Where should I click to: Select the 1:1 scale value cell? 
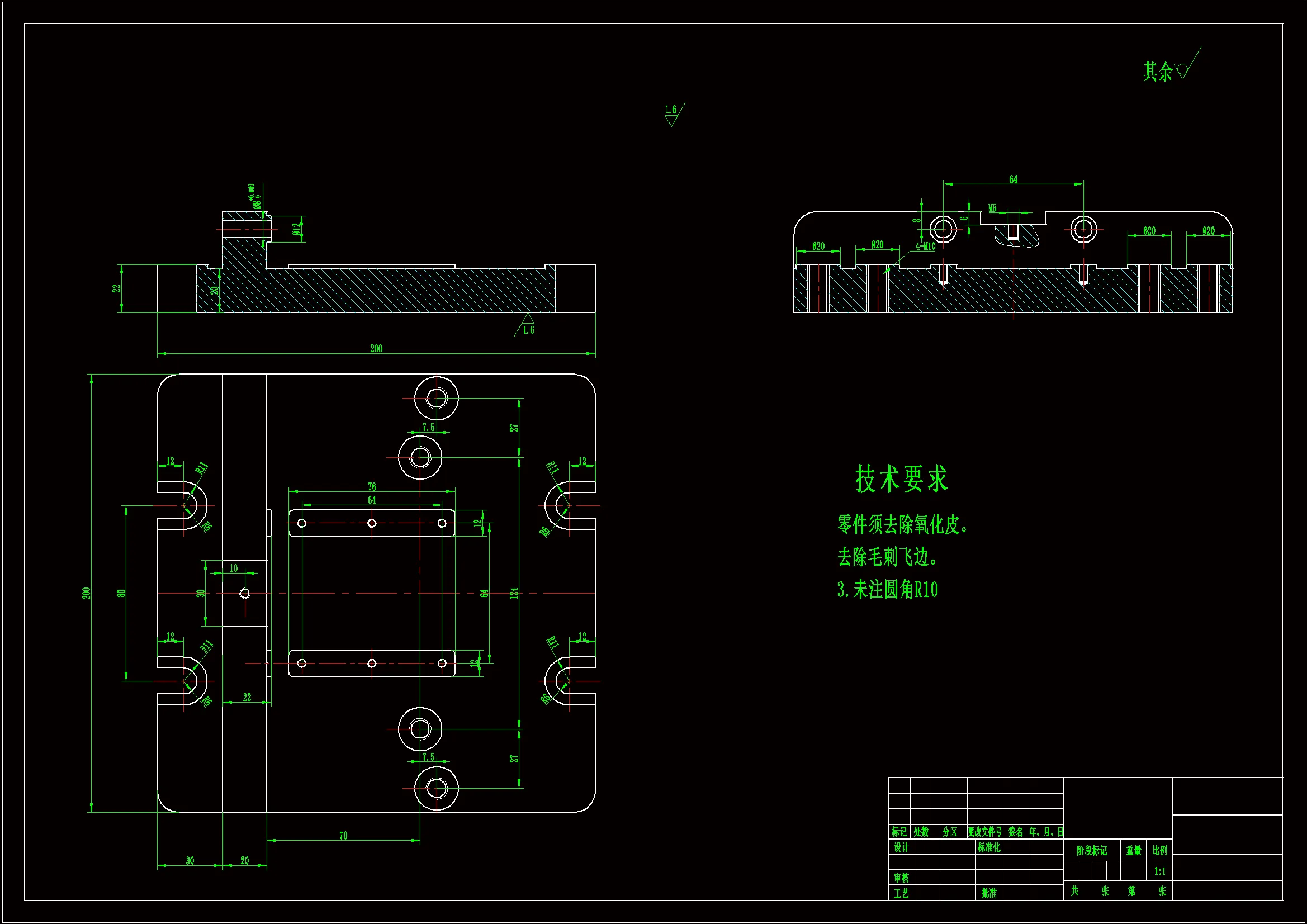pyautogui.click(x=1159, y=871)
